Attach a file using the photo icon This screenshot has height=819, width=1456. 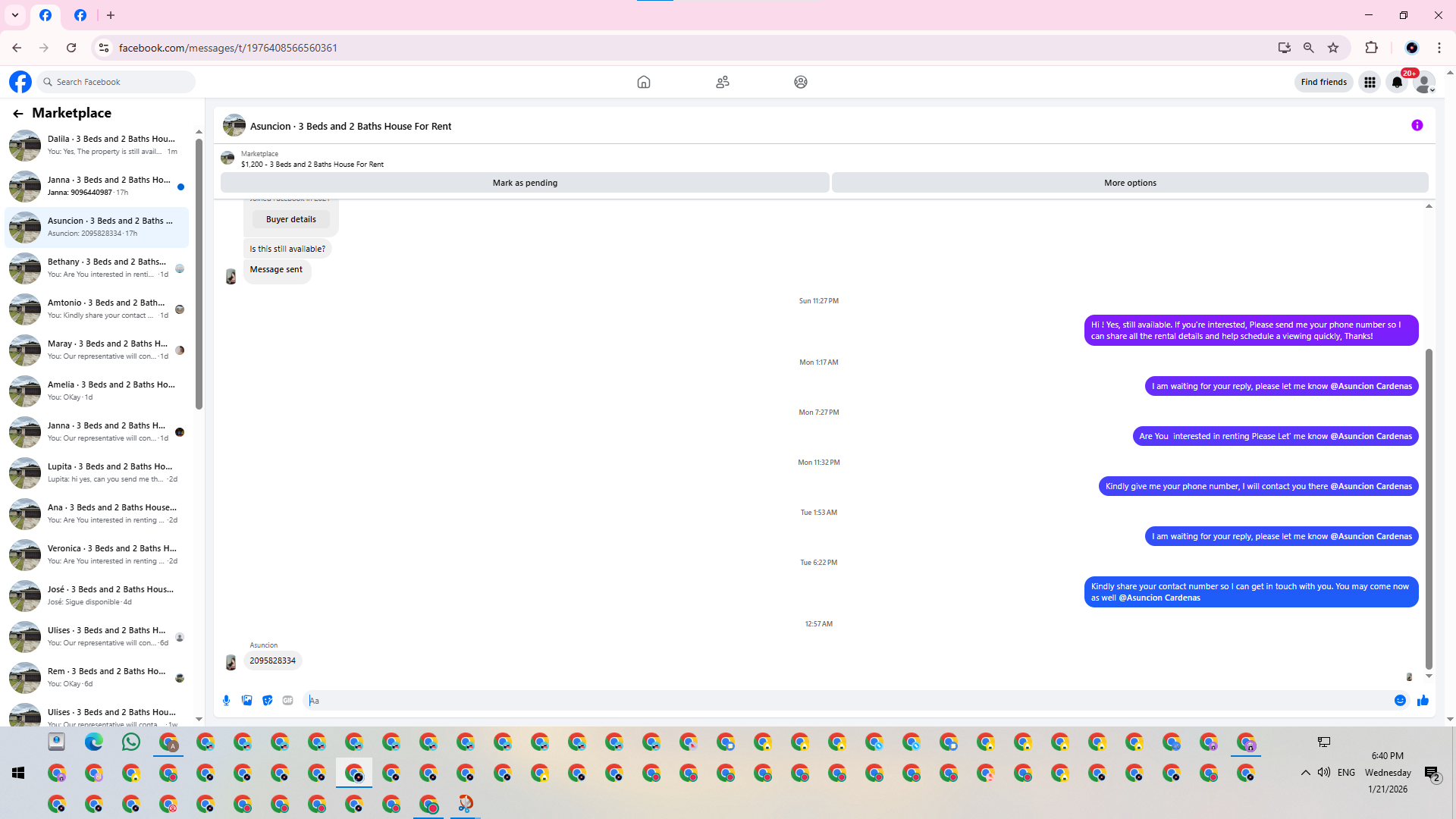pyautogui.click(x=246, y=701)
